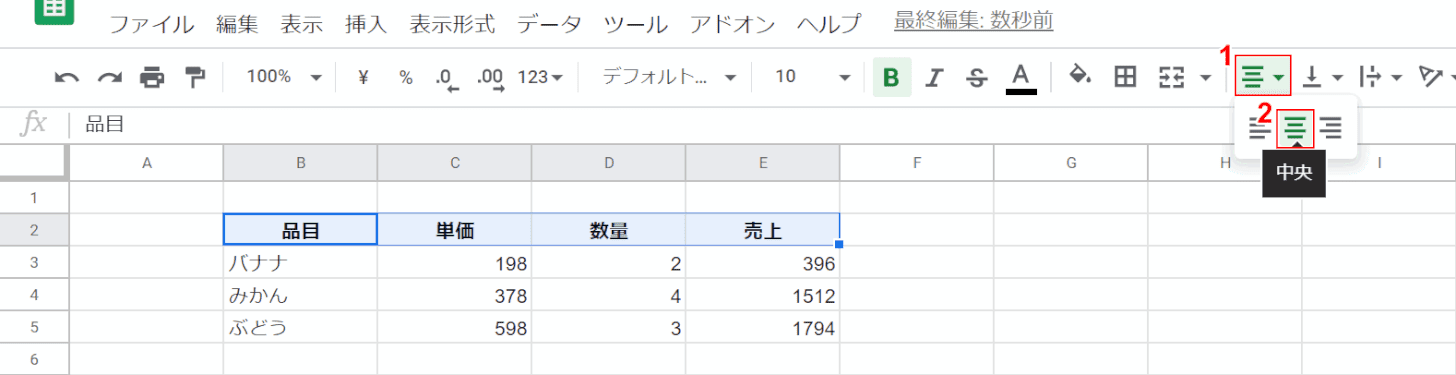
Task: Open the font size 10 dropdown
Action: [x=813, y=77]
